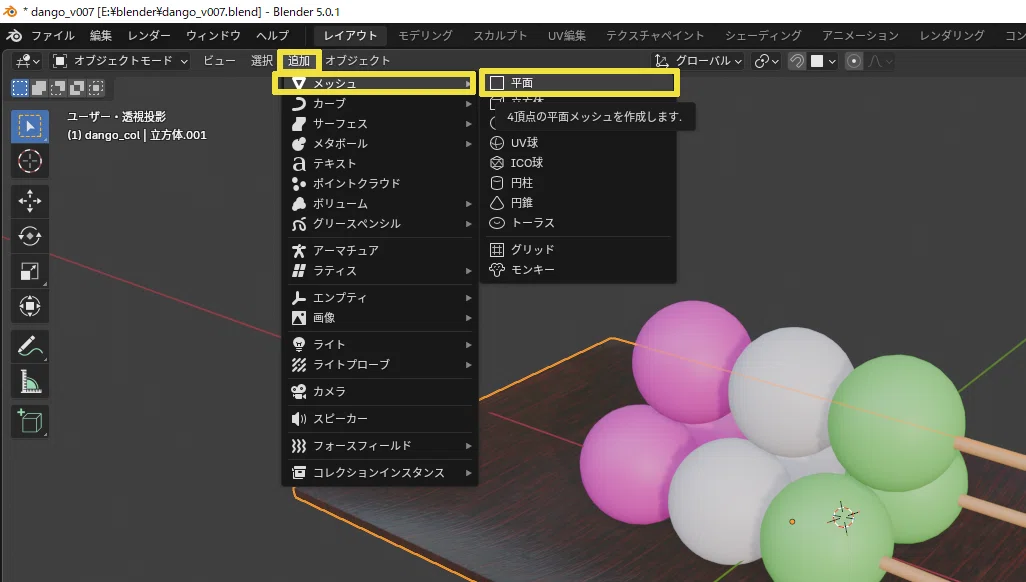
Task: Pick the Scale tool
Action: tap(29, 271)
